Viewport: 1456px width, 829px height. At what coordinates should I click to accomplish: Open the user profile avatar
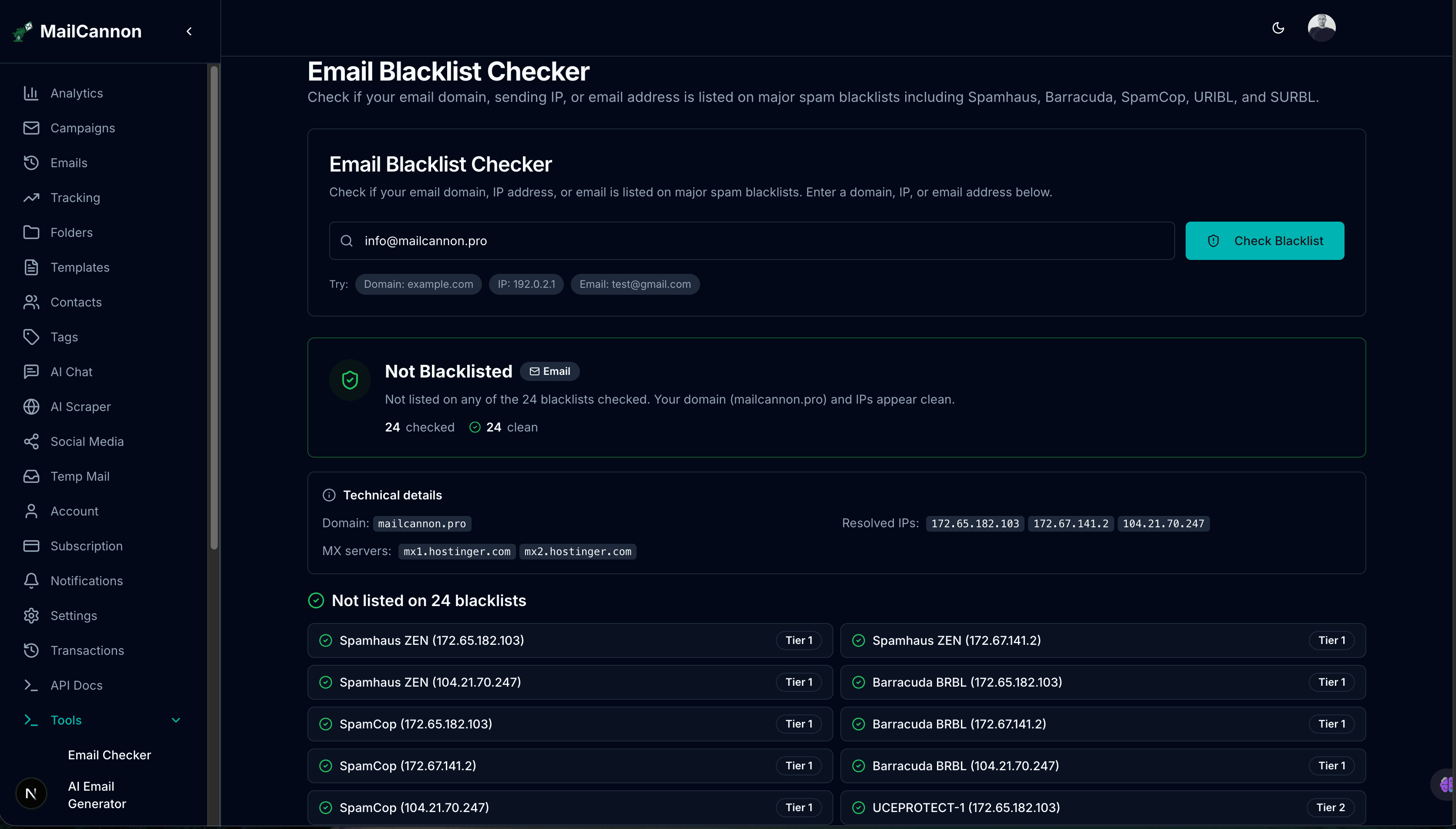[1321, 28]
